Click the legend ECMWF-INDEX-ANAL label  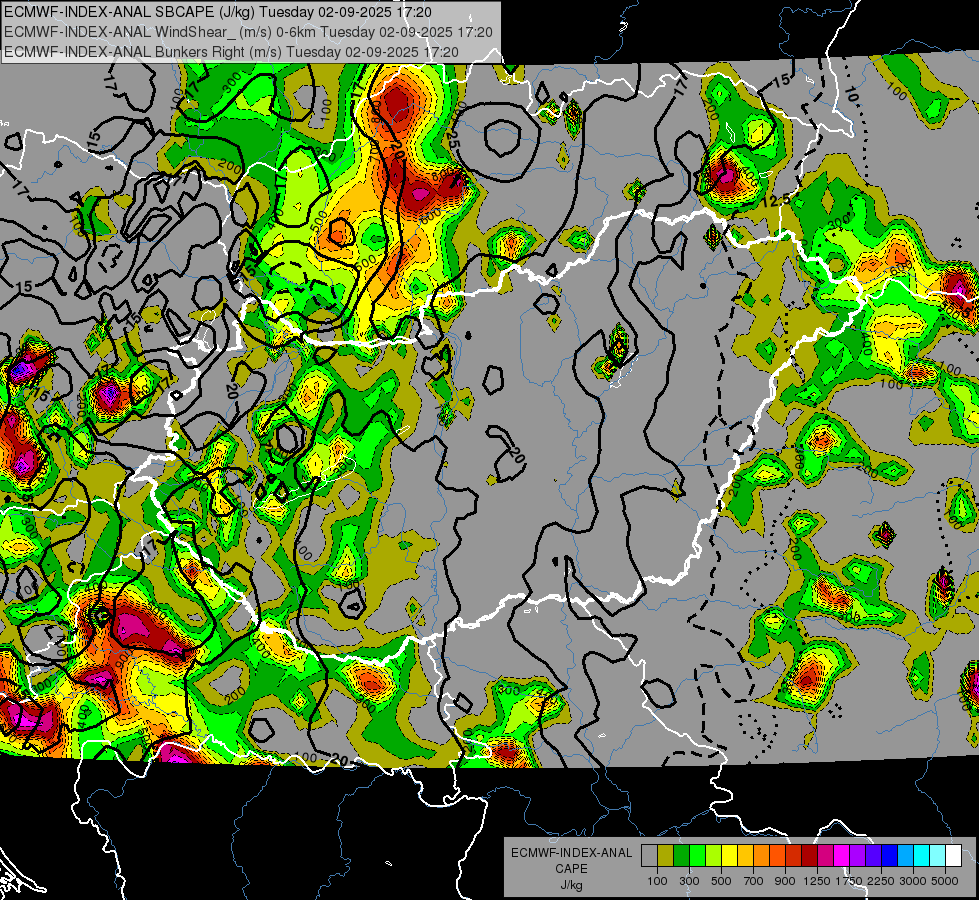(572, 853)
